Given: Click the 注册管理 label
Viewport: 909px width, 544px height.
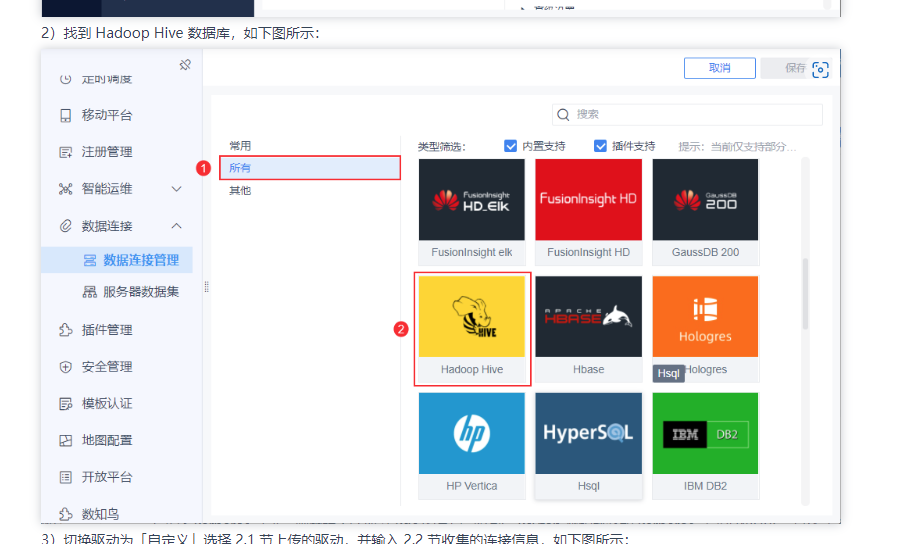Looking at the screenshot, I should click(x=107, y=153).
